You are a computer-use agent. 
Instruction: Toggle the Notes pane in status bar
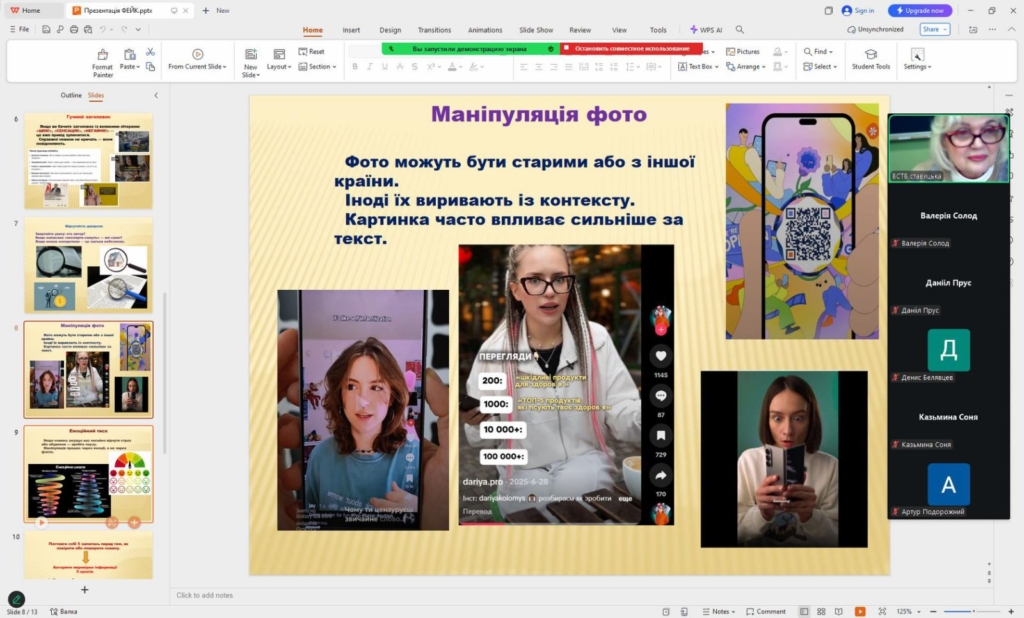point(717,611)
